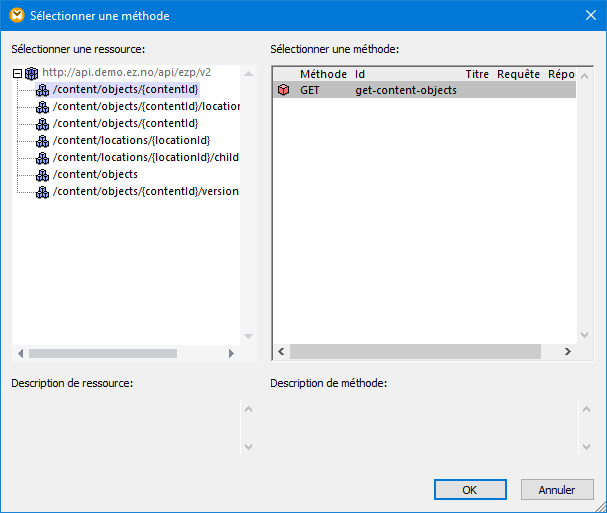
Task: Click the root API server icon
Action: [x=31, y=73]
